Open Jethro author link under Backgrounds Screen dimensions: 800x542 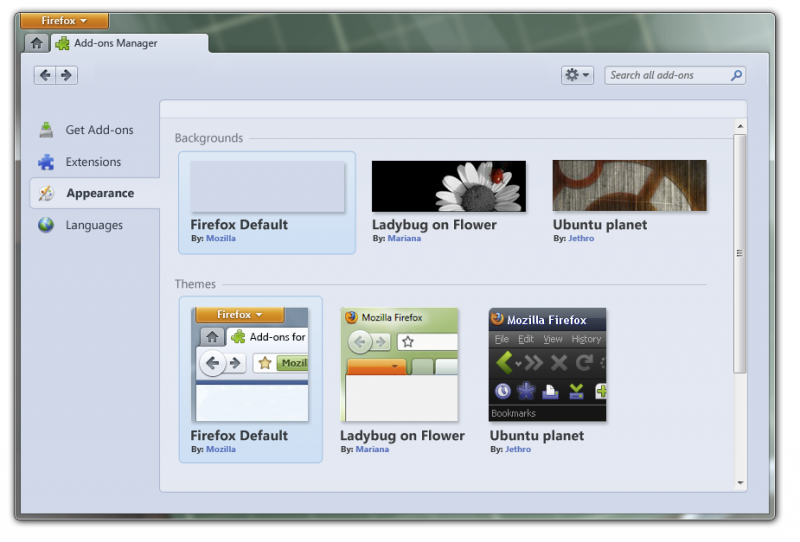pos(581,238)
